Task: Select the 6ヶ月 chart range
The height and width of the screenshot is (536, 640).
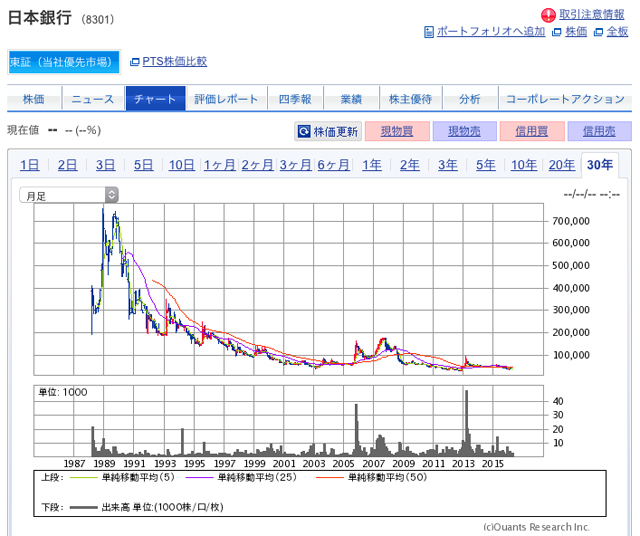Action: (333, 165)
